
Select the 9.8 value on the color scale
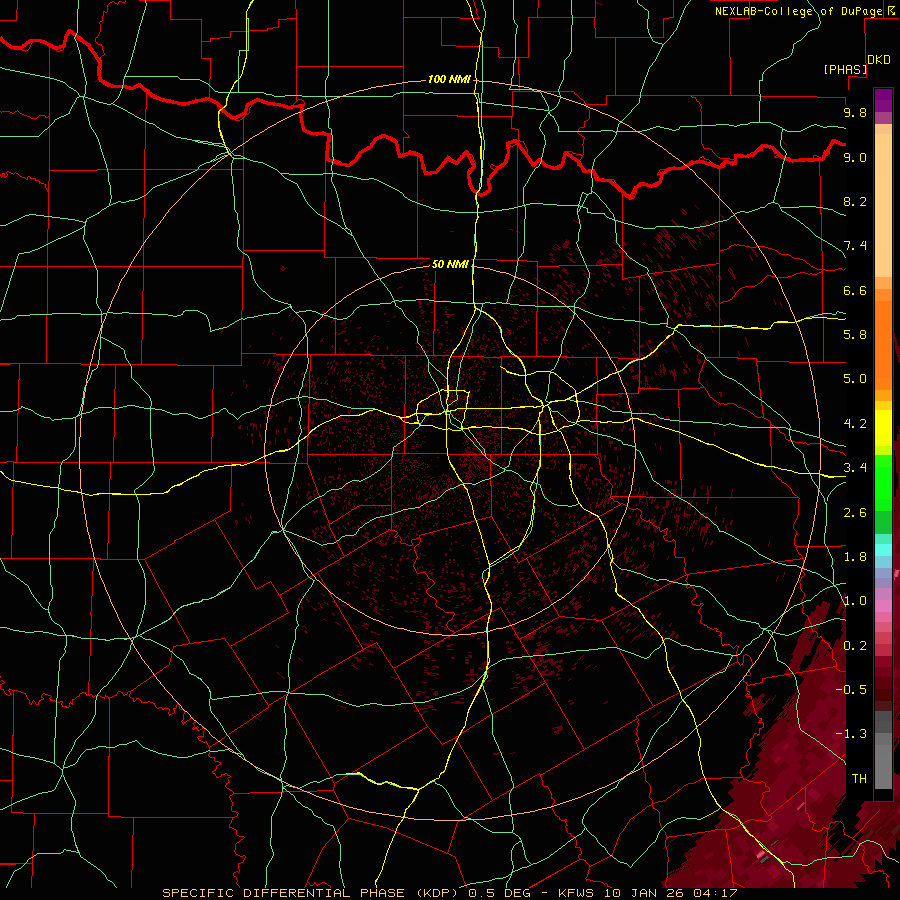tap(855, 112)
